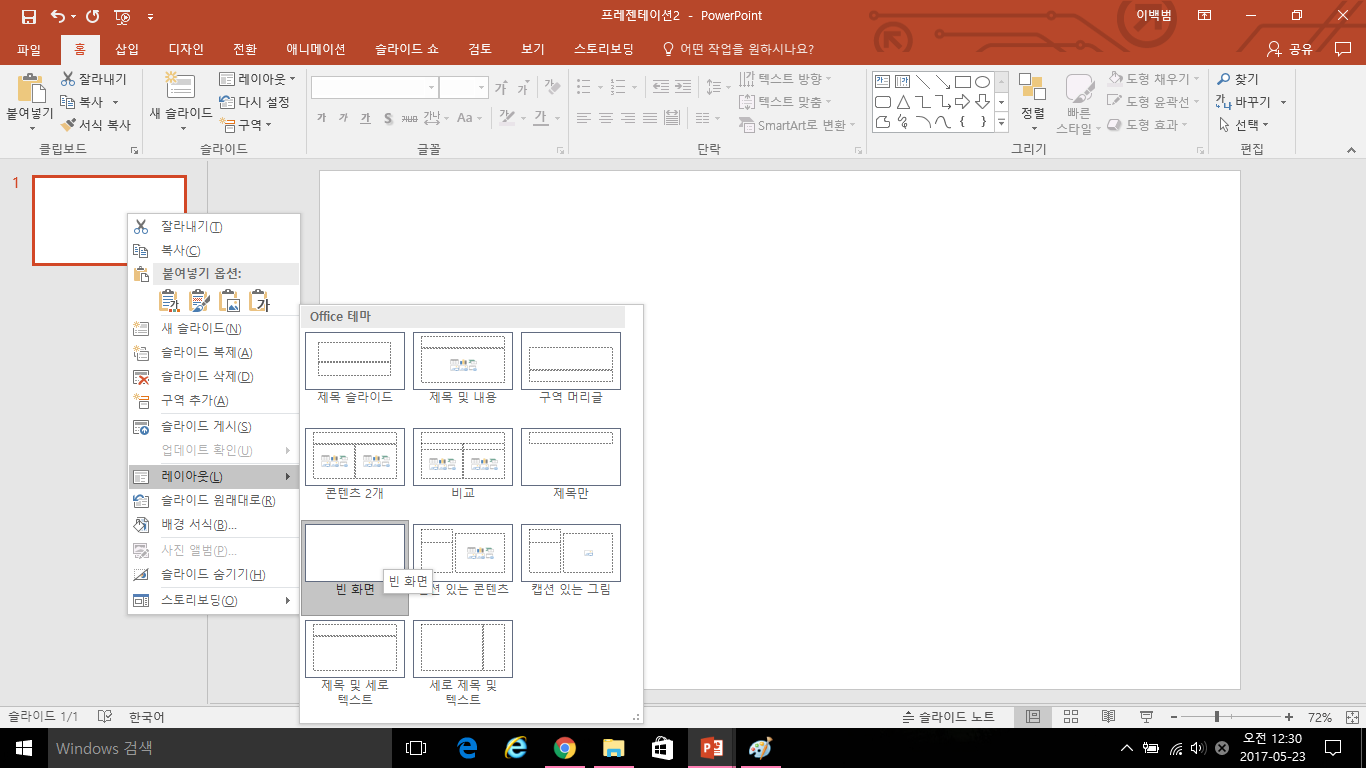Open Microsoft Edge icon in taskbar
This screenshot has width=1366, height=768.
click(x=467, y=747)
